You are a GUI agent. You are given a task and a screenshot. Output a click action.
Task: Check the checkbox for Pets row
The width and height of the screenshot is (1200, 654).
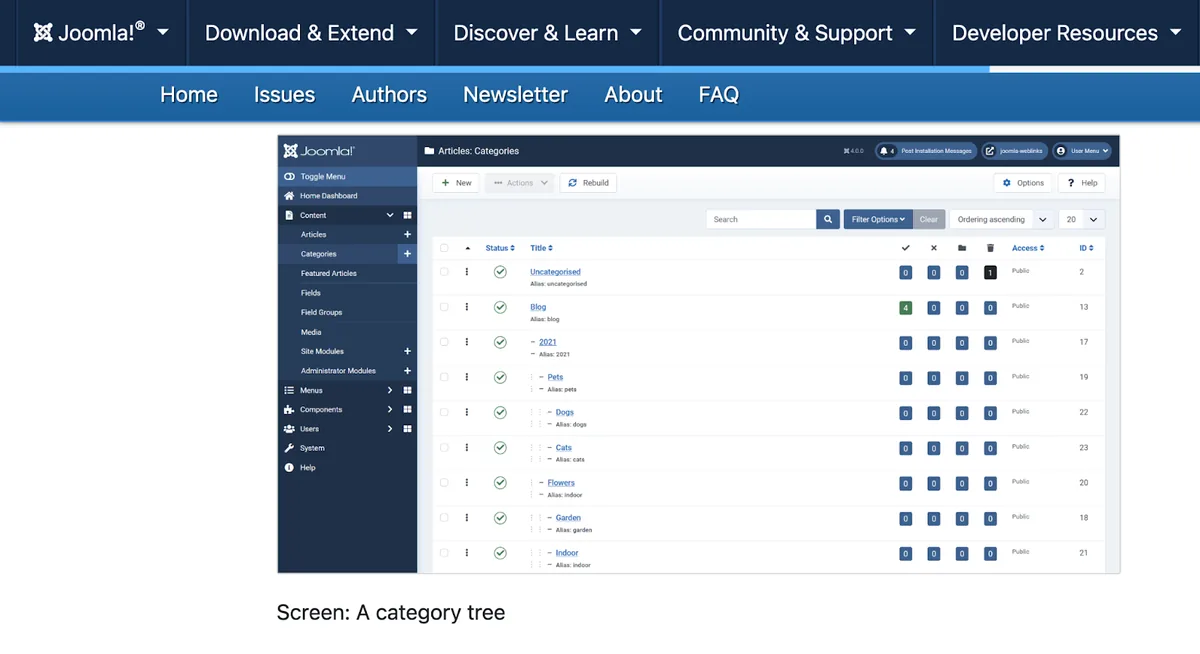point(444,377)
